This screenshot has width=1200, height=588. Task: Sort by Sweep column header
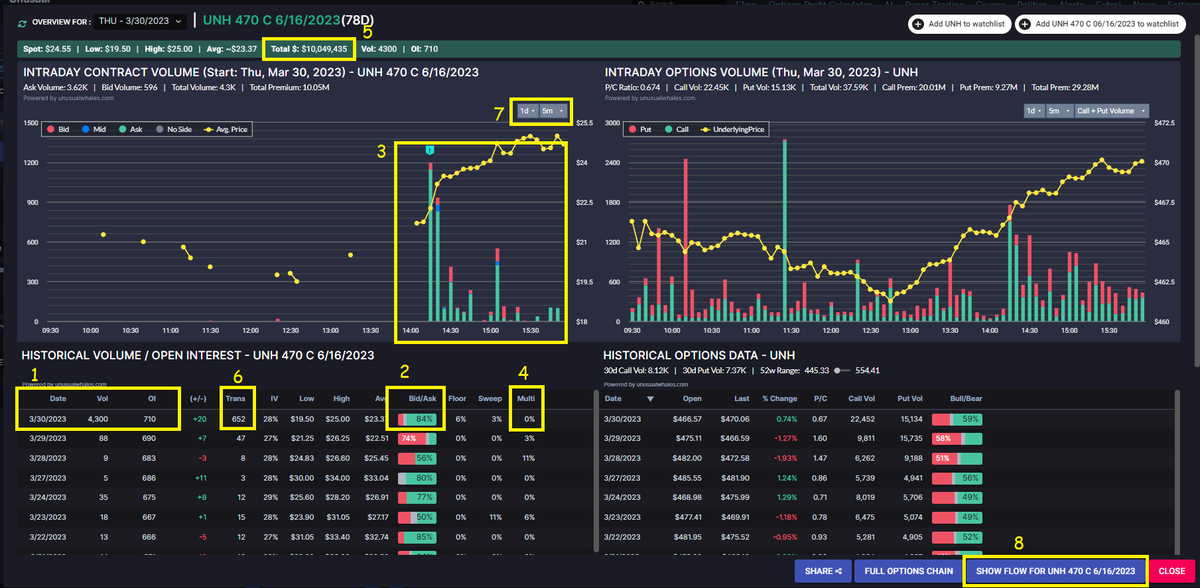(491, 397)
